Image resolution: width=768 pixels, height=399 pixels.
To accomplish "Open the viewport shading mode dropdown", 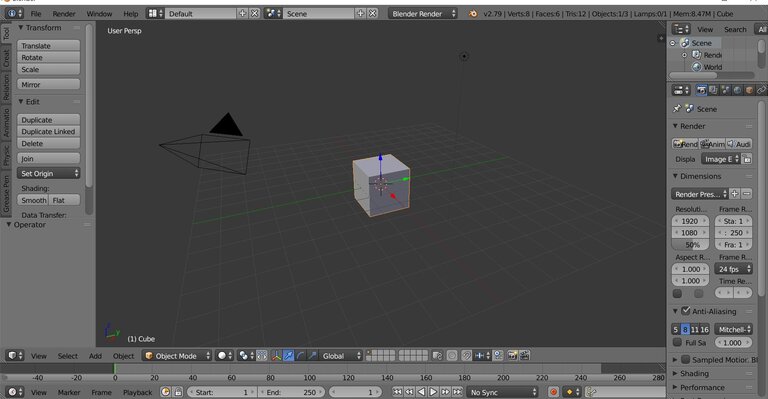I will point(225,356).
